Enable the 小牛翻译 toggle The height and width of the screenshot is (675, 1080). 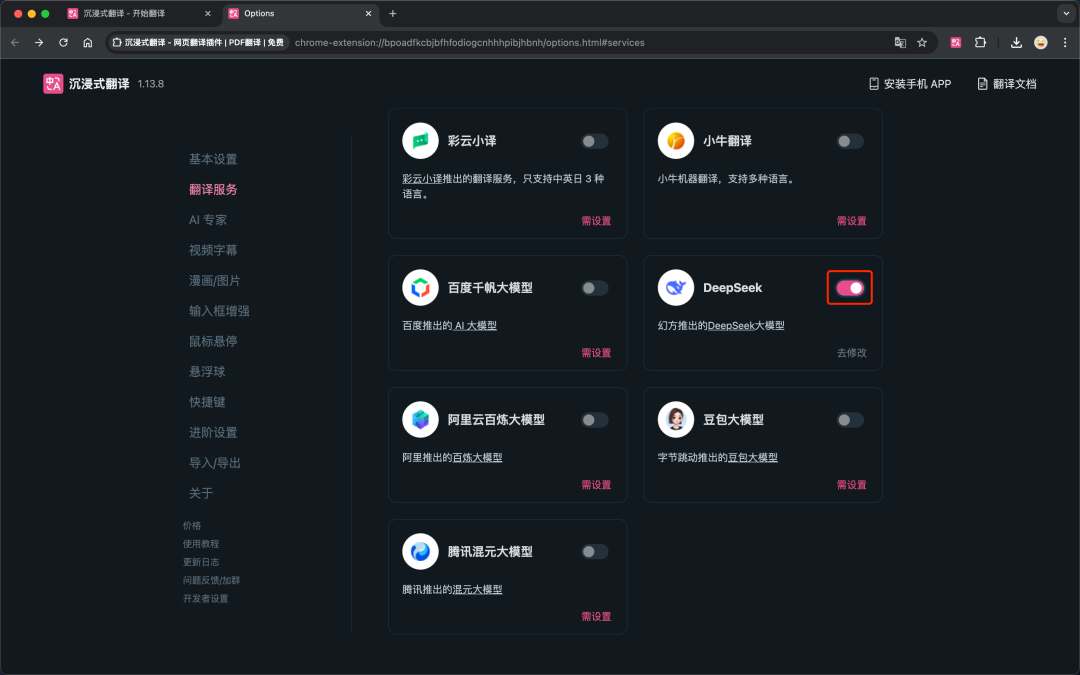coord(849,142)
